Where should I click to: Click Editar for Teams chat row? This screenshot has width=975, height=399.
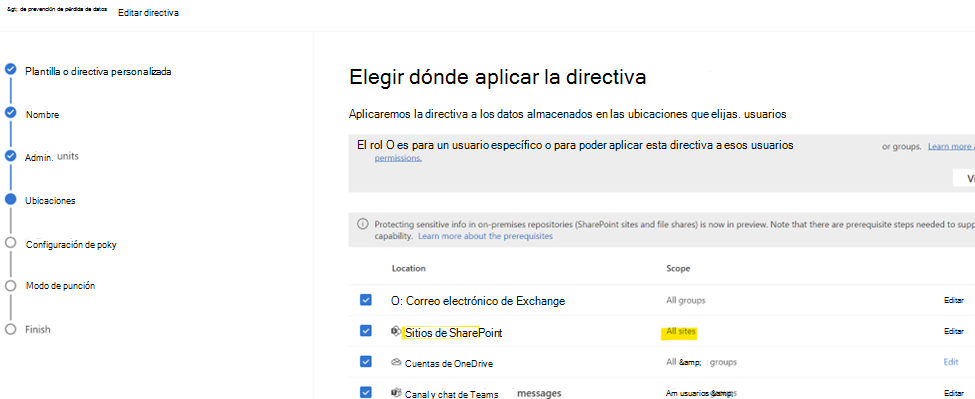(x=953, y=393)
